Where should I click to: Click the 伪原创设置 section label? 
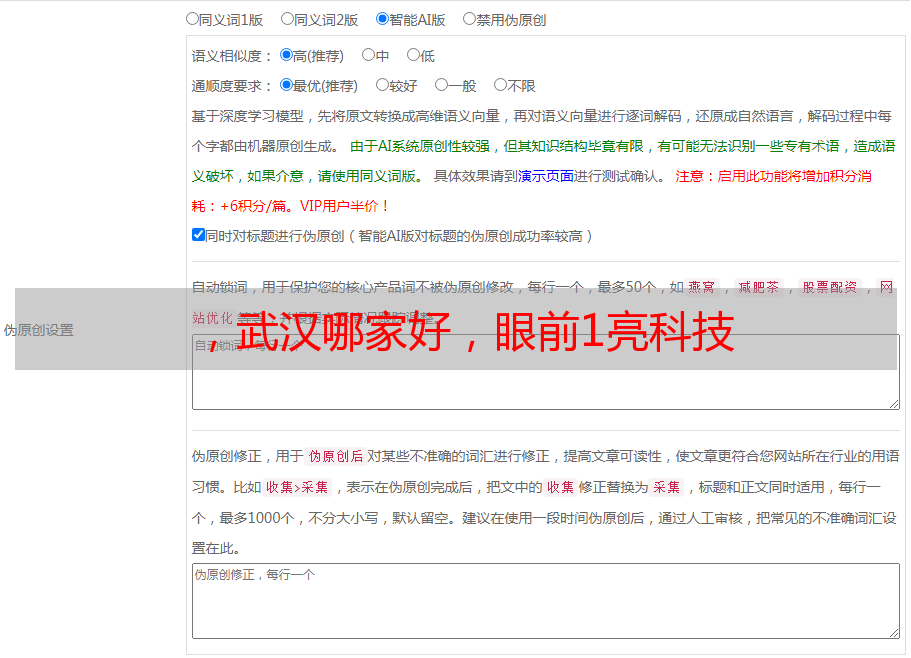(38, 330)
